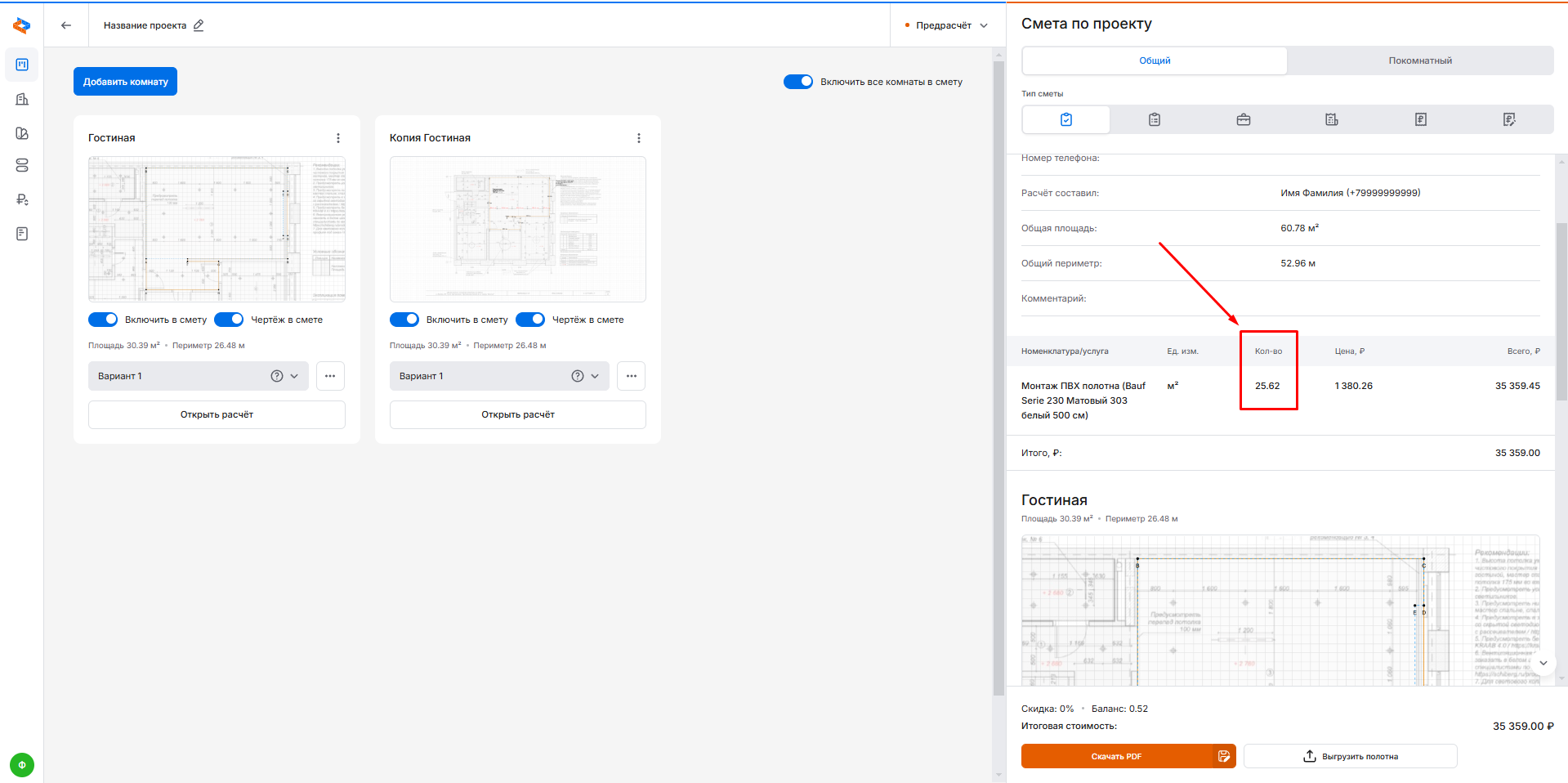Select the ruble receipt estimate type icon
Image resolution: width=1568 pixels, height=783 pixels.
coord(1420,119)
